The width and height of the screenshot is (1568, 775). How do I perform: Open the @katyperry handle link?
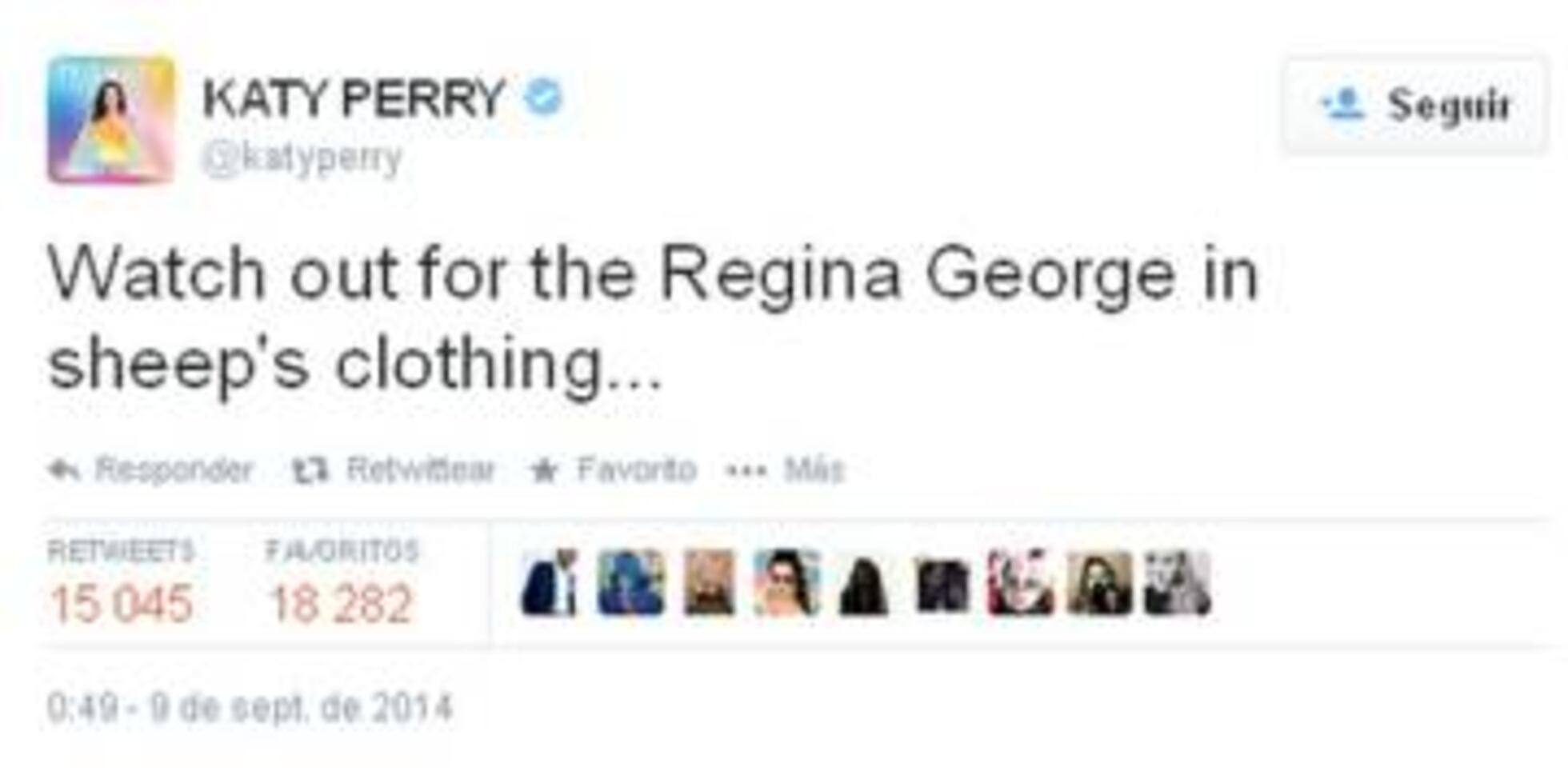(x=302, y=158)
